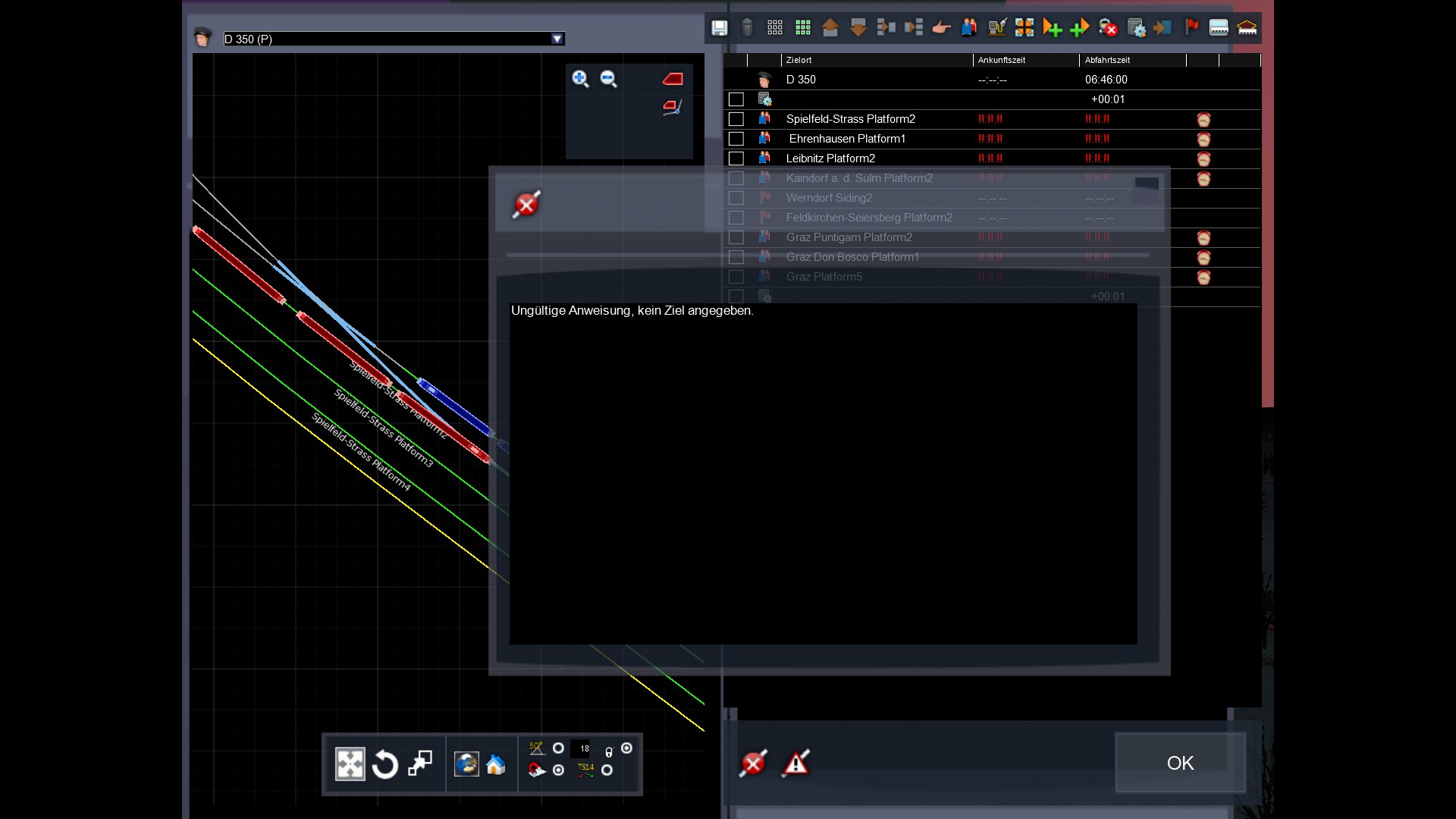Open the D 350 (P) driver dropdown
1456x819 pixels.
pos(557,39)
